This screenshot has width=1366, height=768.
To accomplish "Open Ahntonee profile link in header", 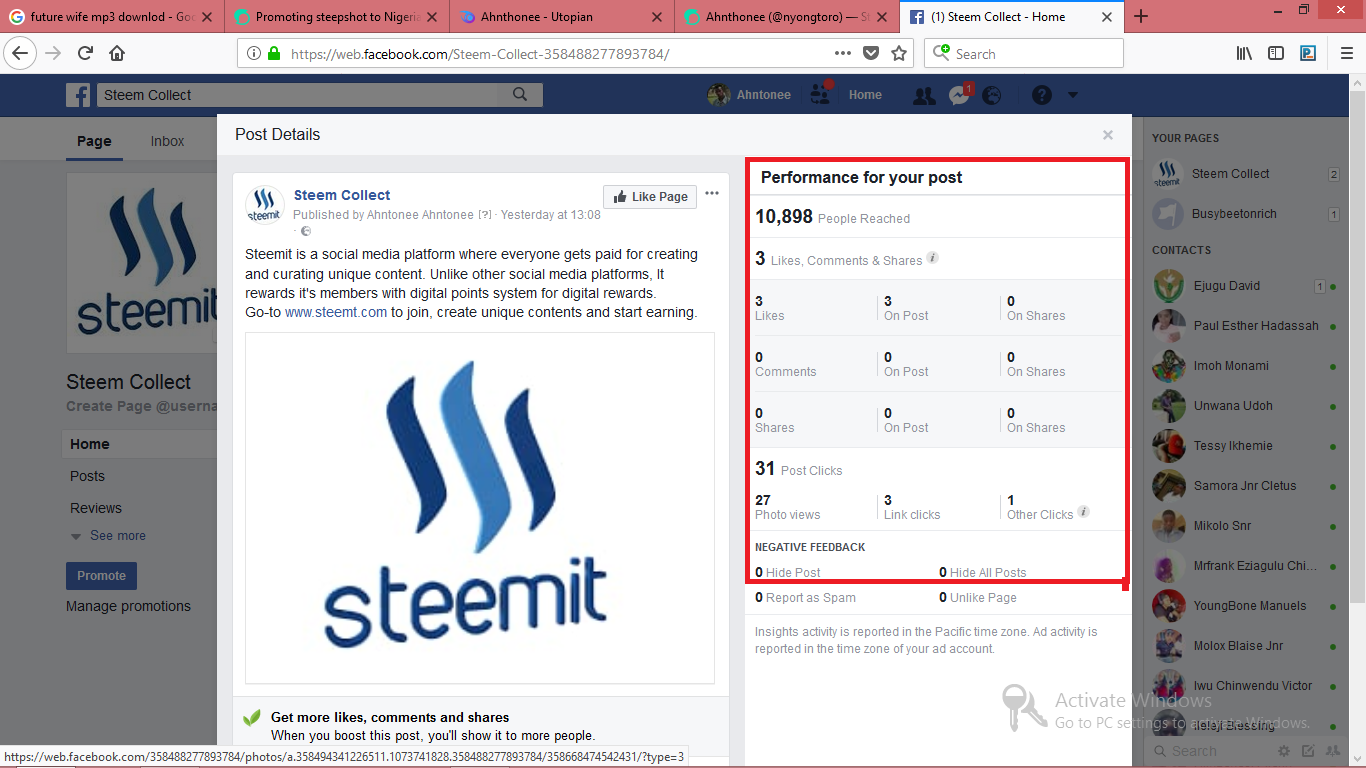I will 750,95.
